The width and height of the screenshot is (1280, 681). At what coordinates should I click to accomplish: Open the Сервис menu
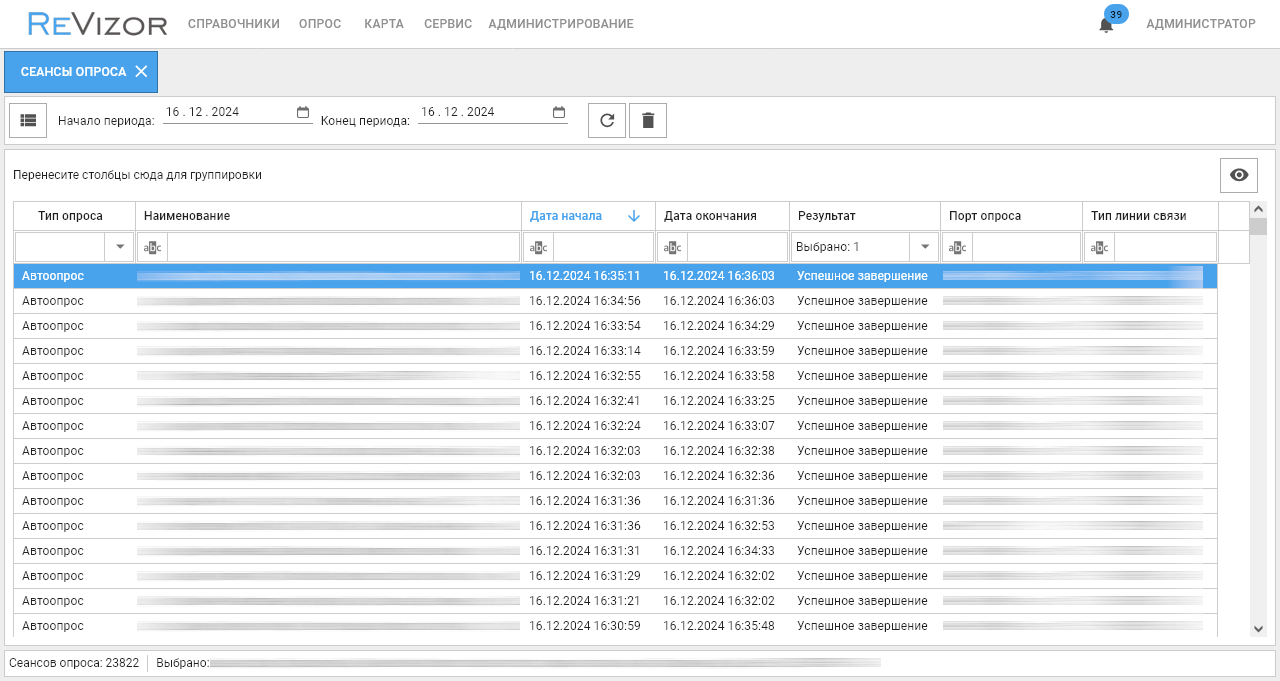coord(448,24)
